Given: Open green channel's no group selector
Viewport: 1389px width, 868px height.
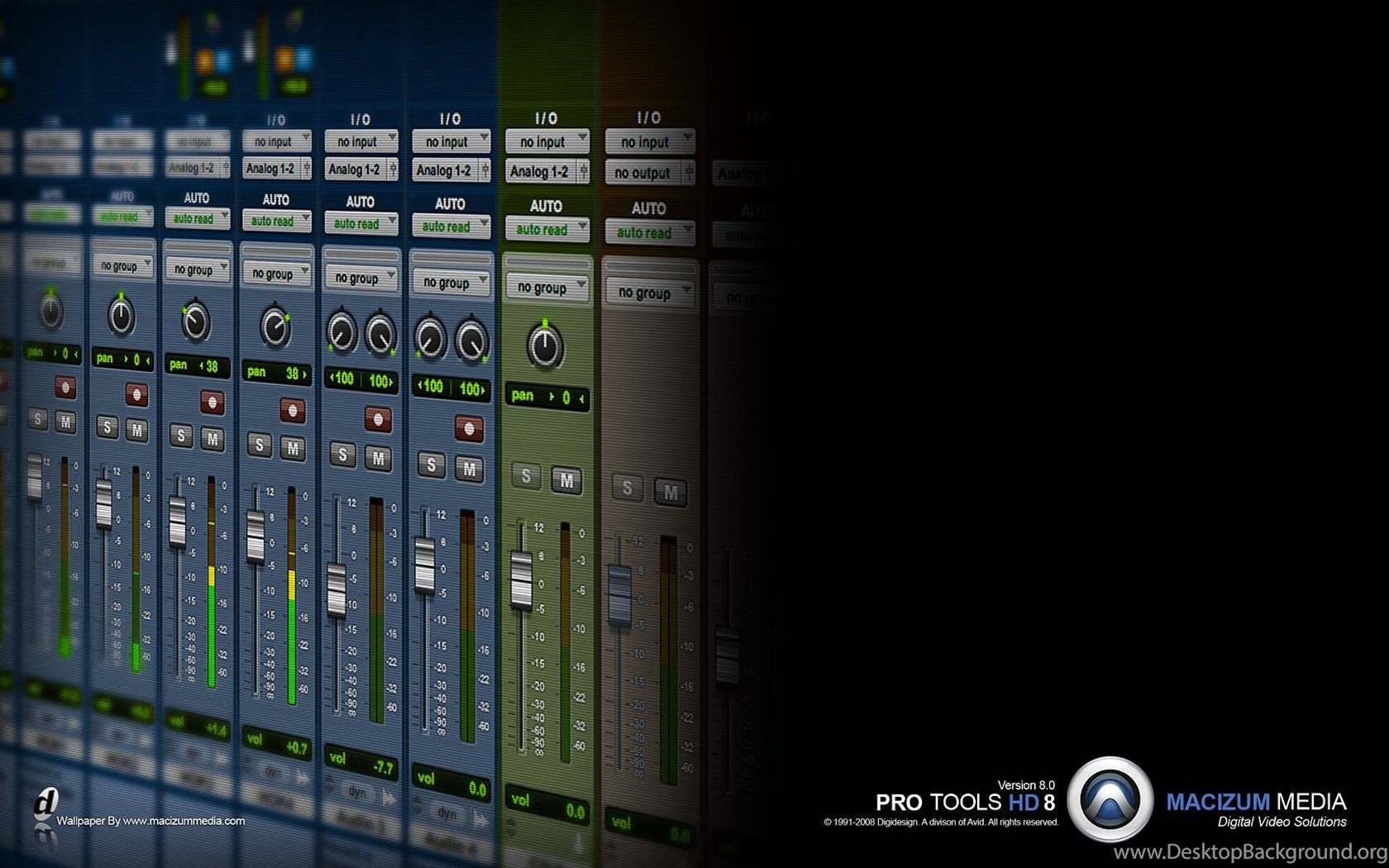Looking at the screenshot, I should pos(547,287).
